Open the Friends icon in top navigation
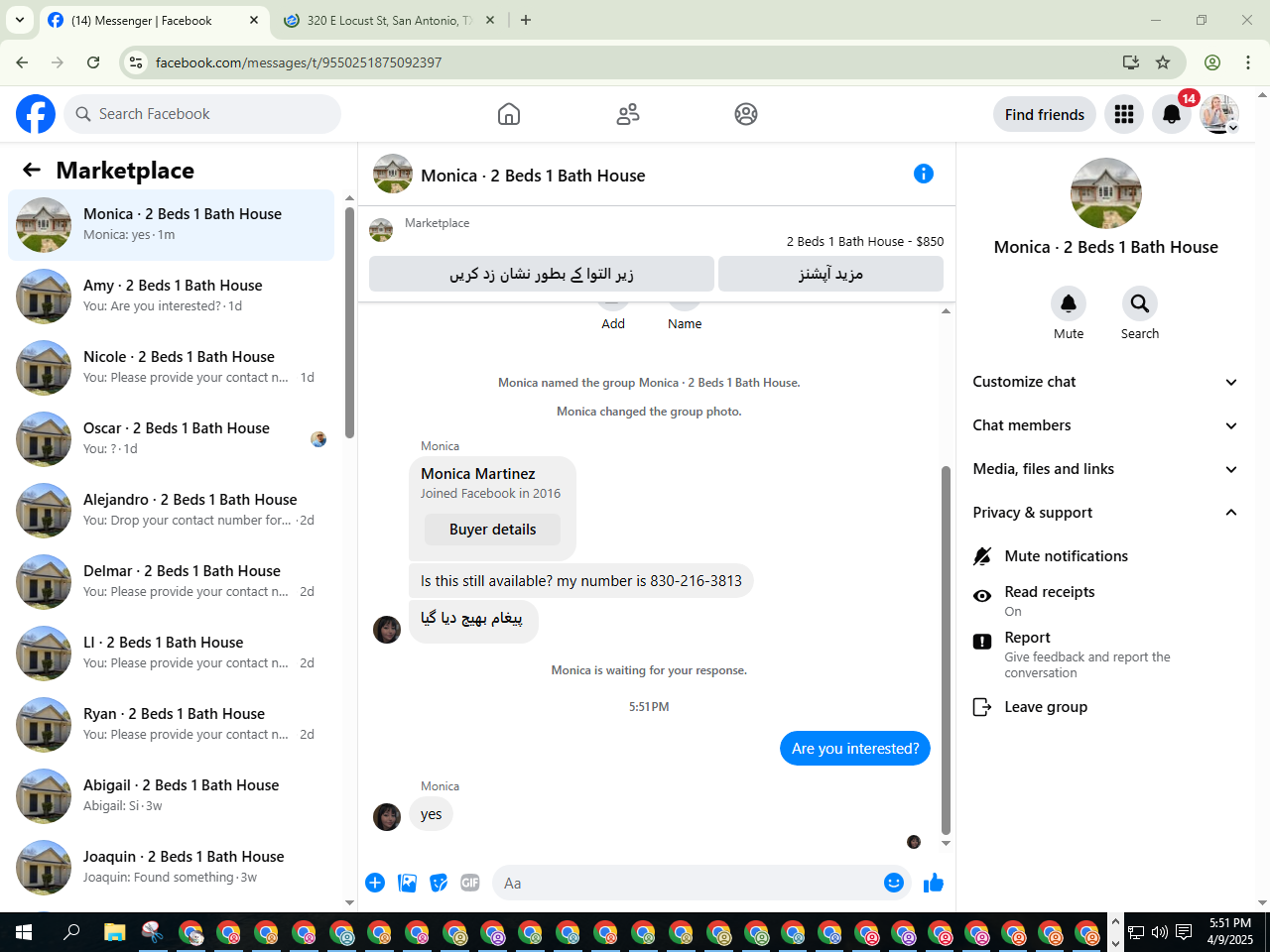The height and width of the screenshot is (952, 1270). [628, 114]
